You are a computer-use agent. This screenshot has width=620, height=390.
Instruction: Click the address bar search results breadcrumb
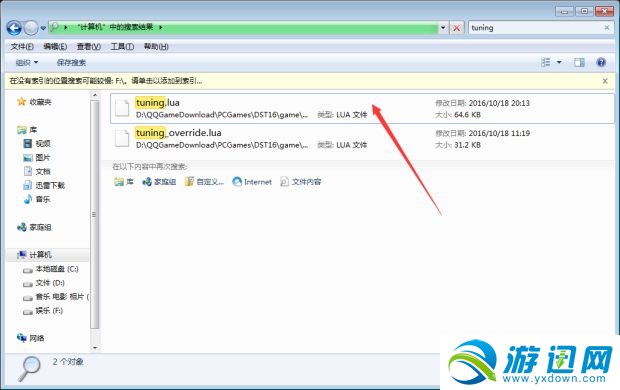[115, 27]
